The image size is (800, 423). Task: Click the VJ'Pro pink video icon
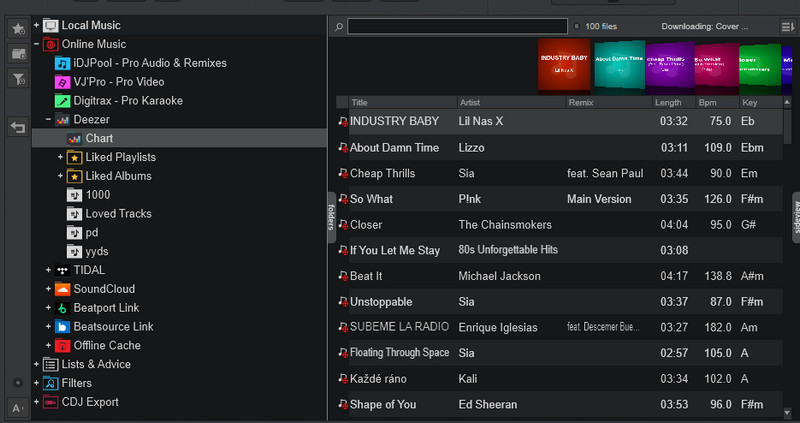(62, 82)
